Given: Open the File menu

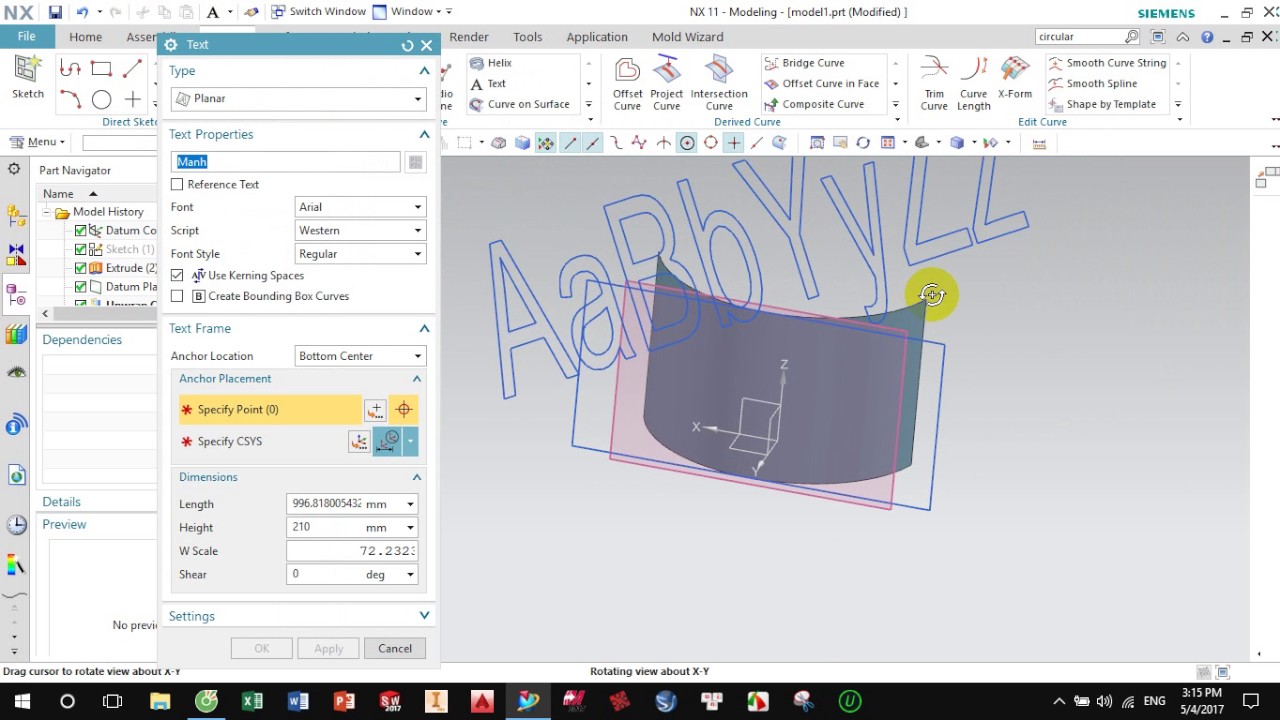Looking at the screenshot, I should point(27,36).
